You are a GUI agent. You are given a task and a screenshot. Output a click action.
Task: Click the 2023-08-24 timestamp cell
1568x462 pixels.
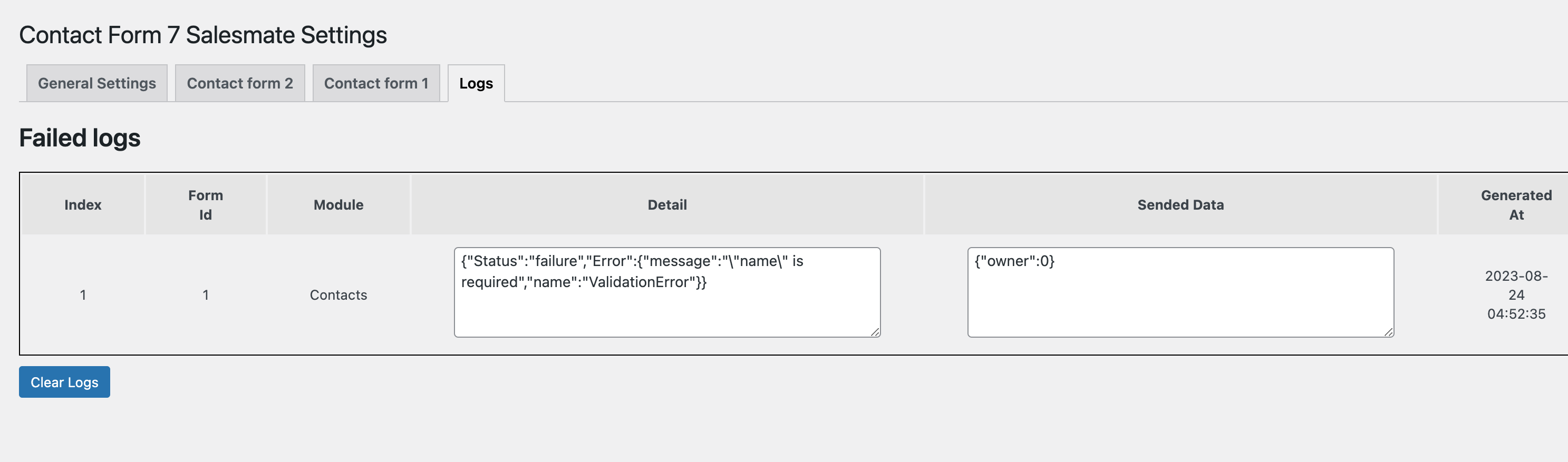pyautogui.click(x=1516, y=295)
